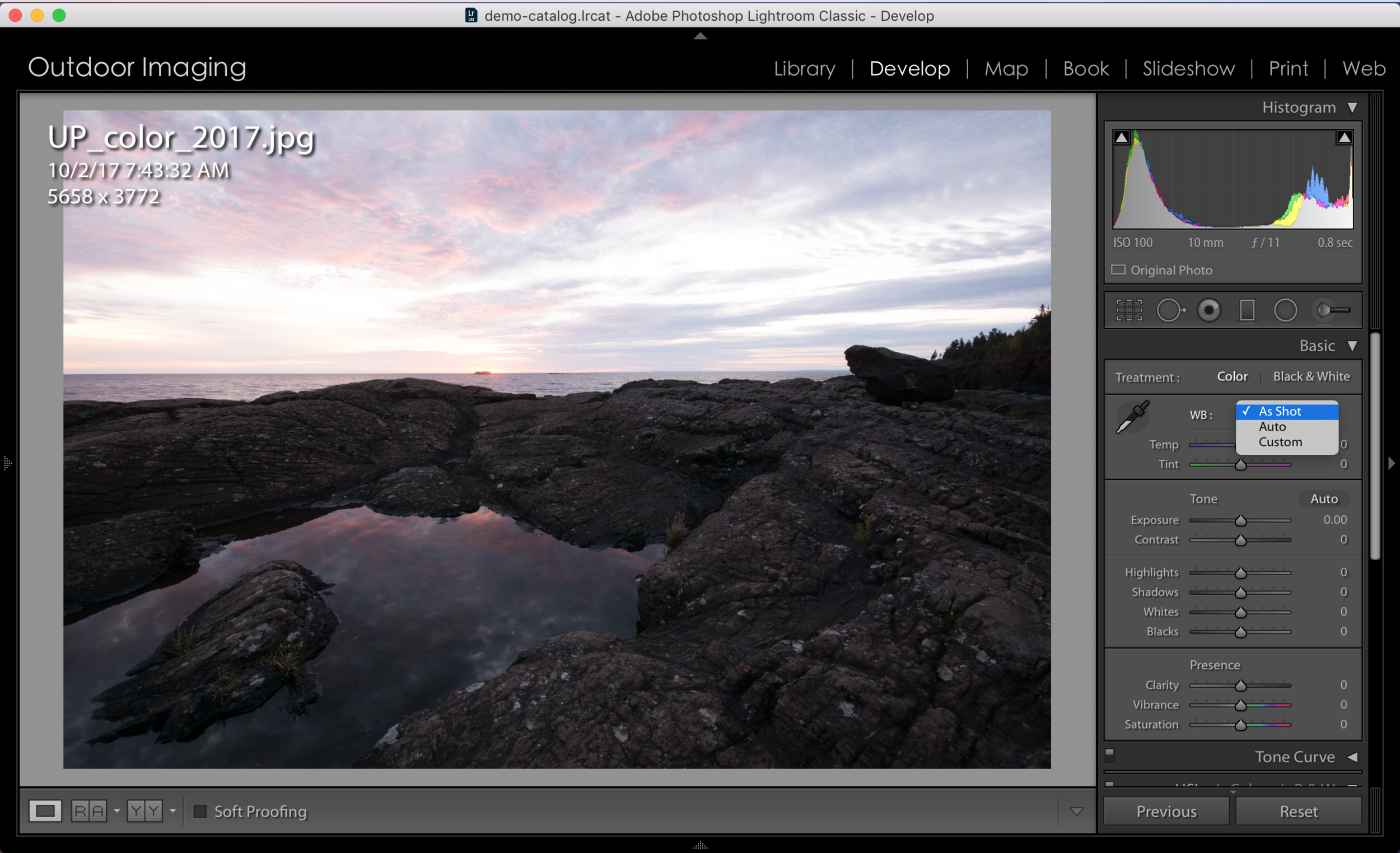Open the Slideshow module
Screen dimensions: 1400x853
coord(1188,69)
